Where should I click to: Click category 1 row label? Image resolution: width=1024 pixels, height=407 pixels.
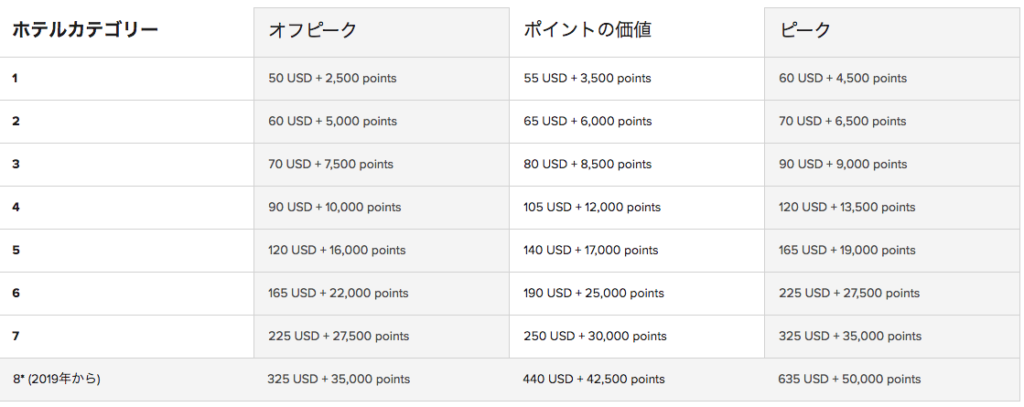click(15, 78)
